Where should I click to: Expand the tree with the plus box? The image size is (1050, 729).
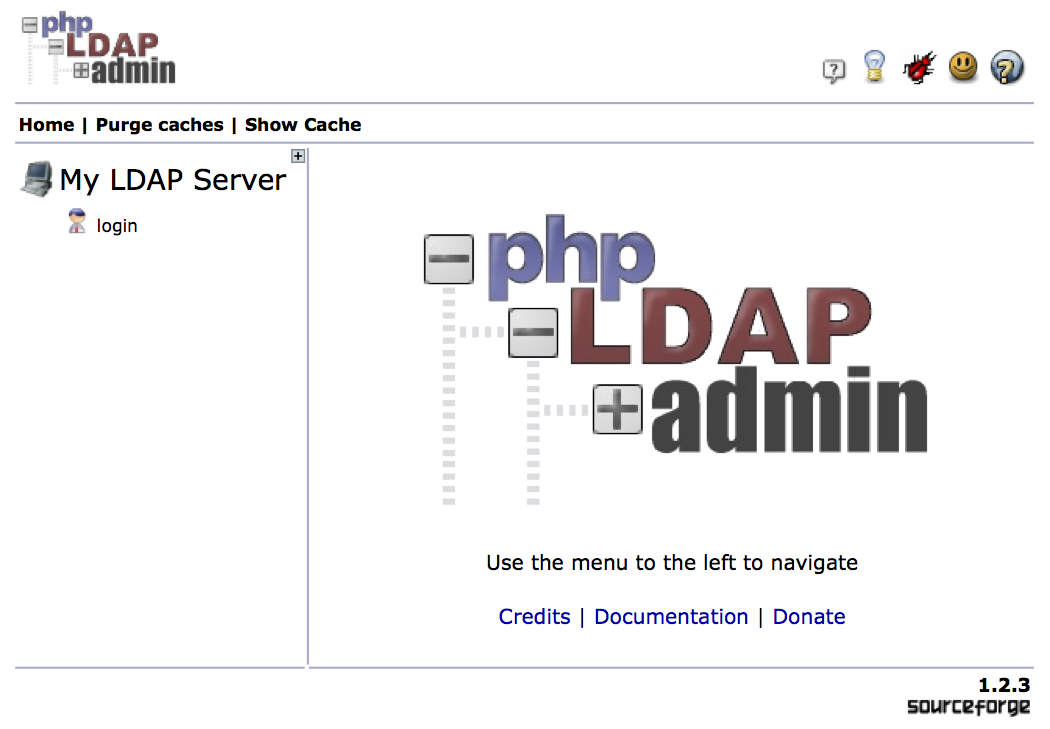298,156
